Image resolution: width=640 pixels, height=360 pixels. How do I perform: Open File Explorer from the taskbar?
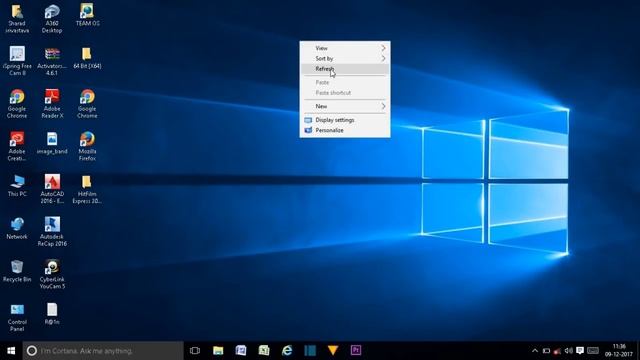218,351
